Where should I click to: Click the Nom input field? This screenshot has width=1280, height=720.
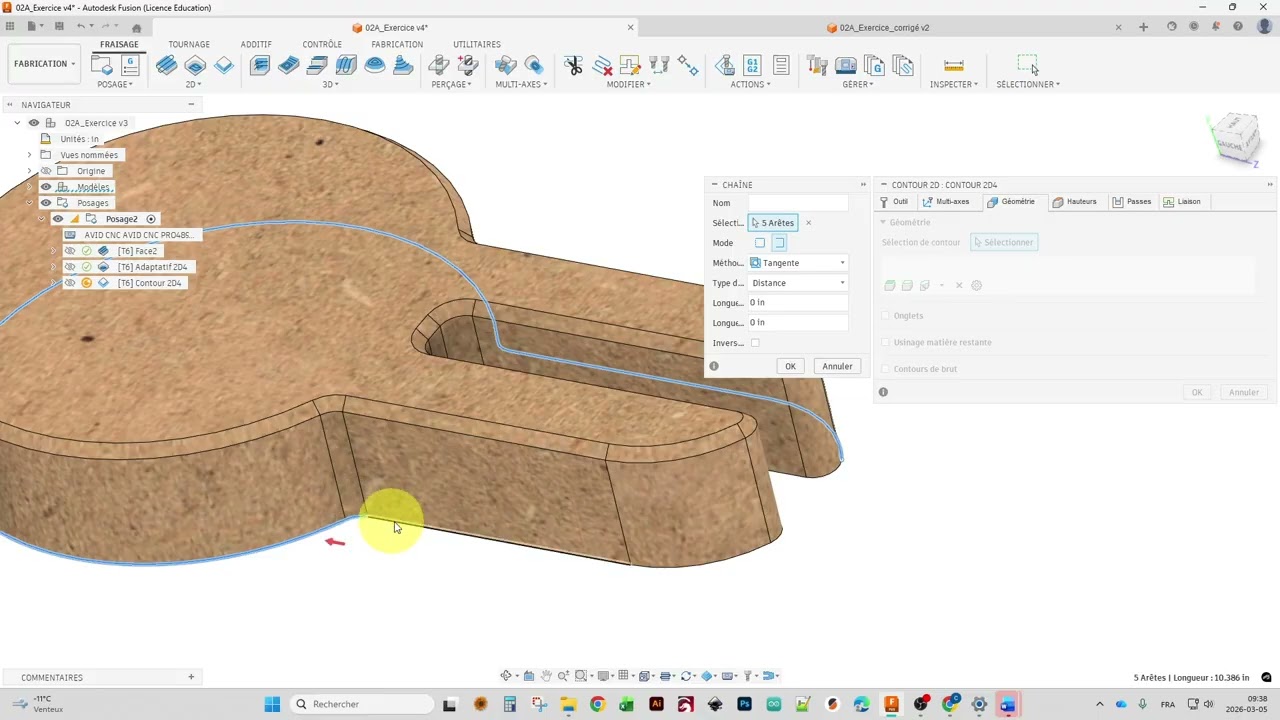(798, 203)
